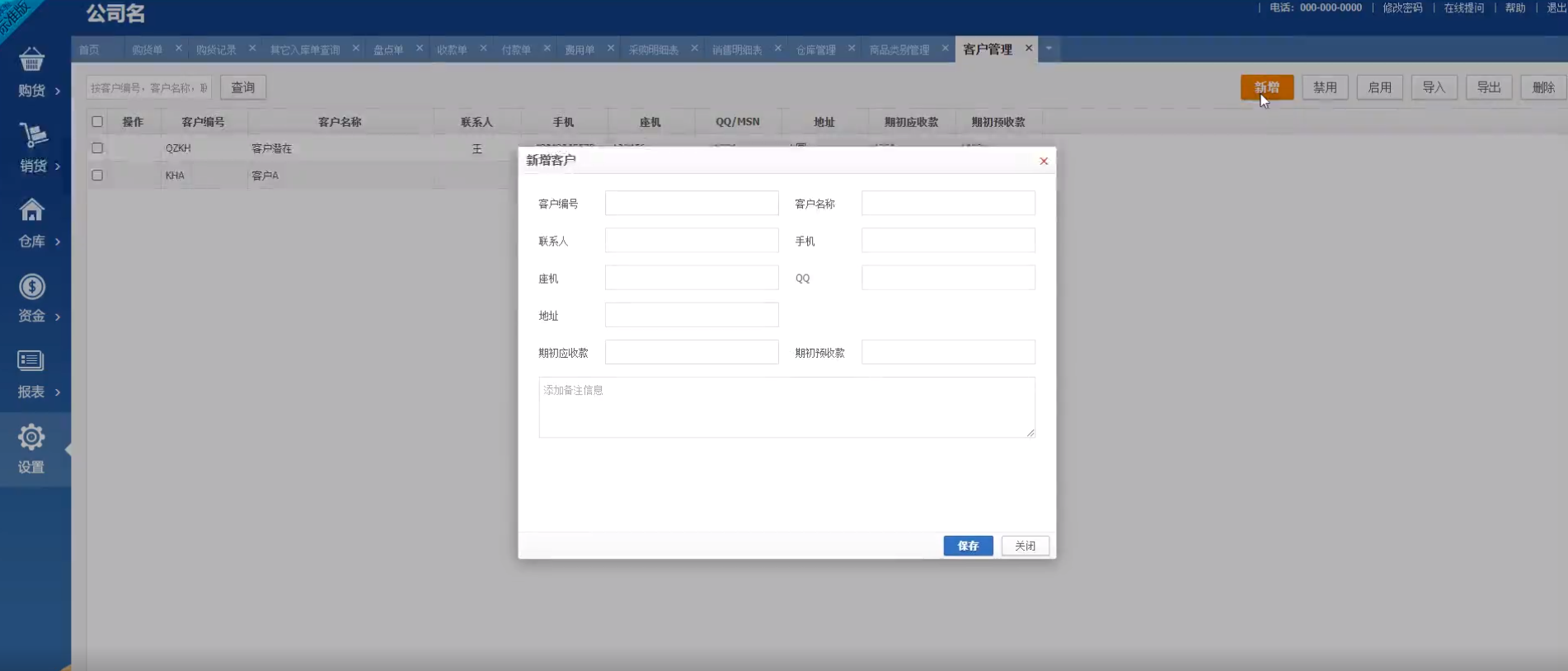Open the 设置 gear icon in sidebar
The image size is (1568, 671).
(x=31, y=437)
